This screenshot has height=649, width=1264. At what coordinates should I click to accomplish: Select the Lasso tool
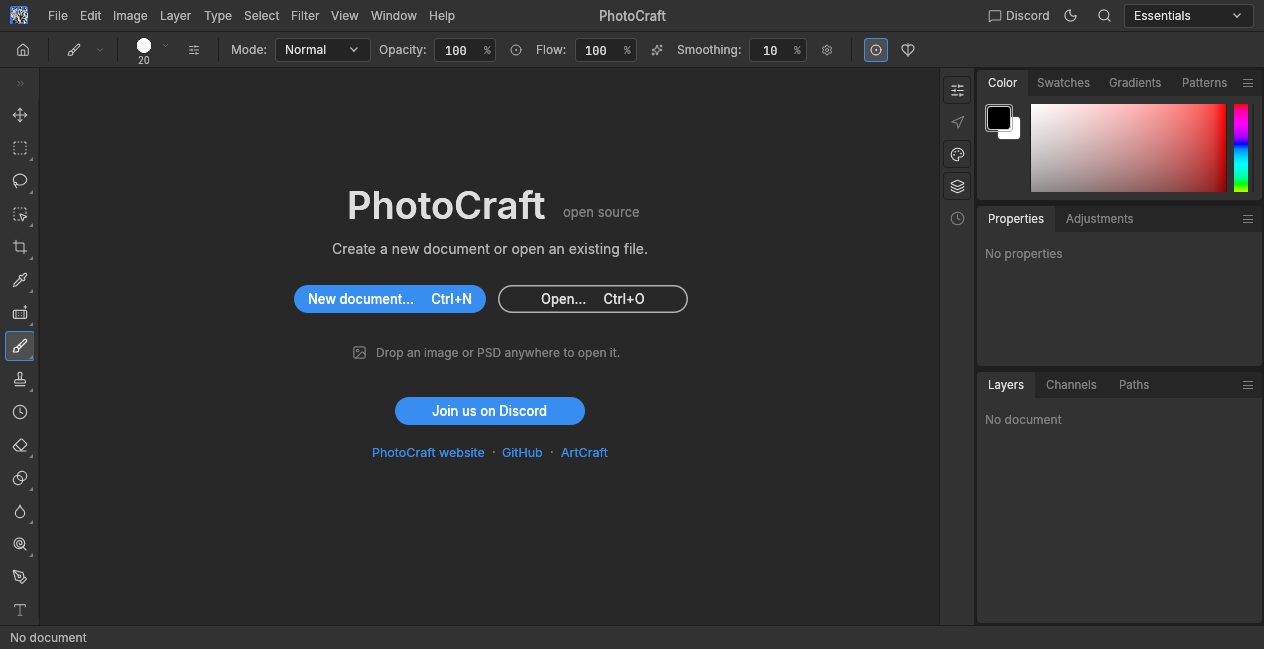tap(19, 181)
